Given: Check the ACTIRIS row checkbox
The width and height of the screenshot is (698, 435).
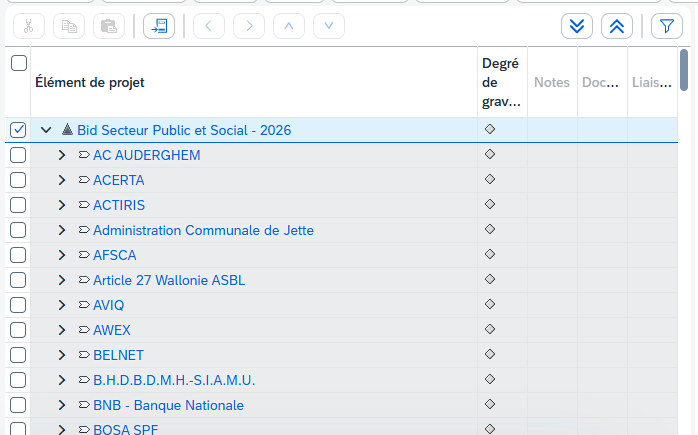Looking at the screenshot, I should tap(18, 205).
